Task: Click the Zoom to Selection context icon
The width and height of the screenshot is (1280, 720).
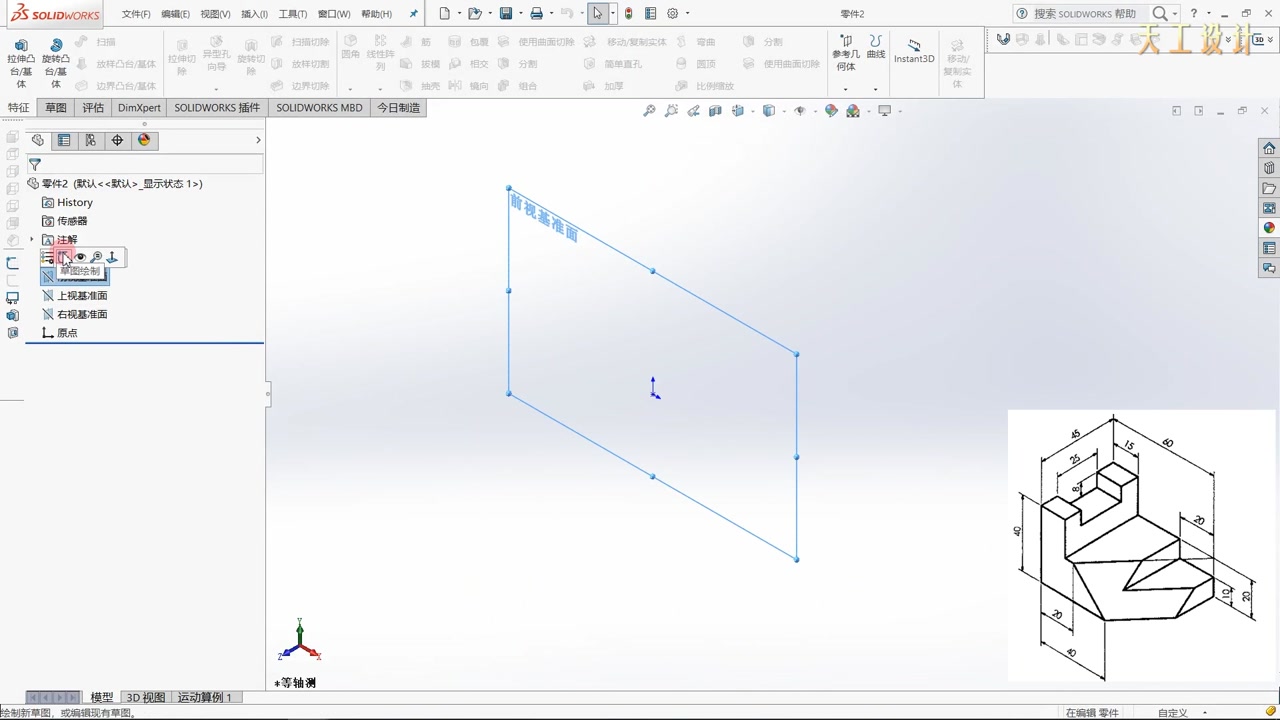Action: [96, 257]
